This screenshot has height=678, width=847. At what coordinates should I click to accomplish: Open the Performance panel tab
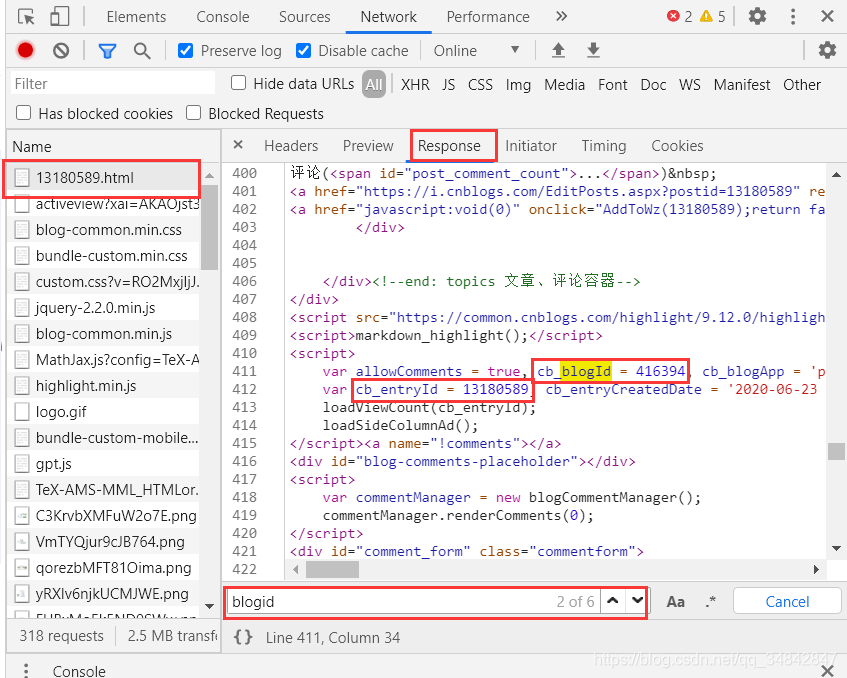pos(488,17)
